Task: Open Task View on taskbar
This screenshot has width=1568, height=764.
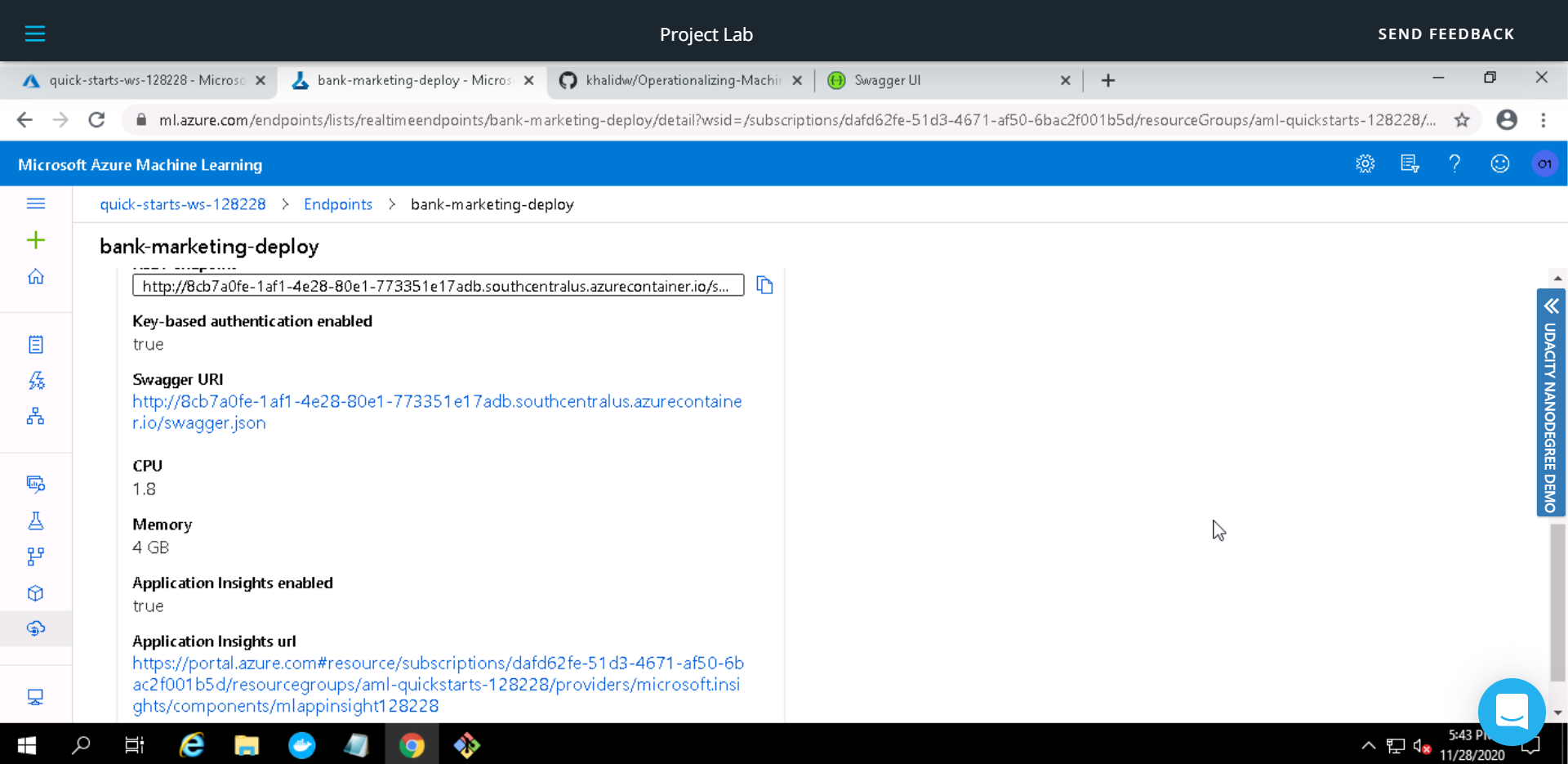Action: click(x=134, y=745)
